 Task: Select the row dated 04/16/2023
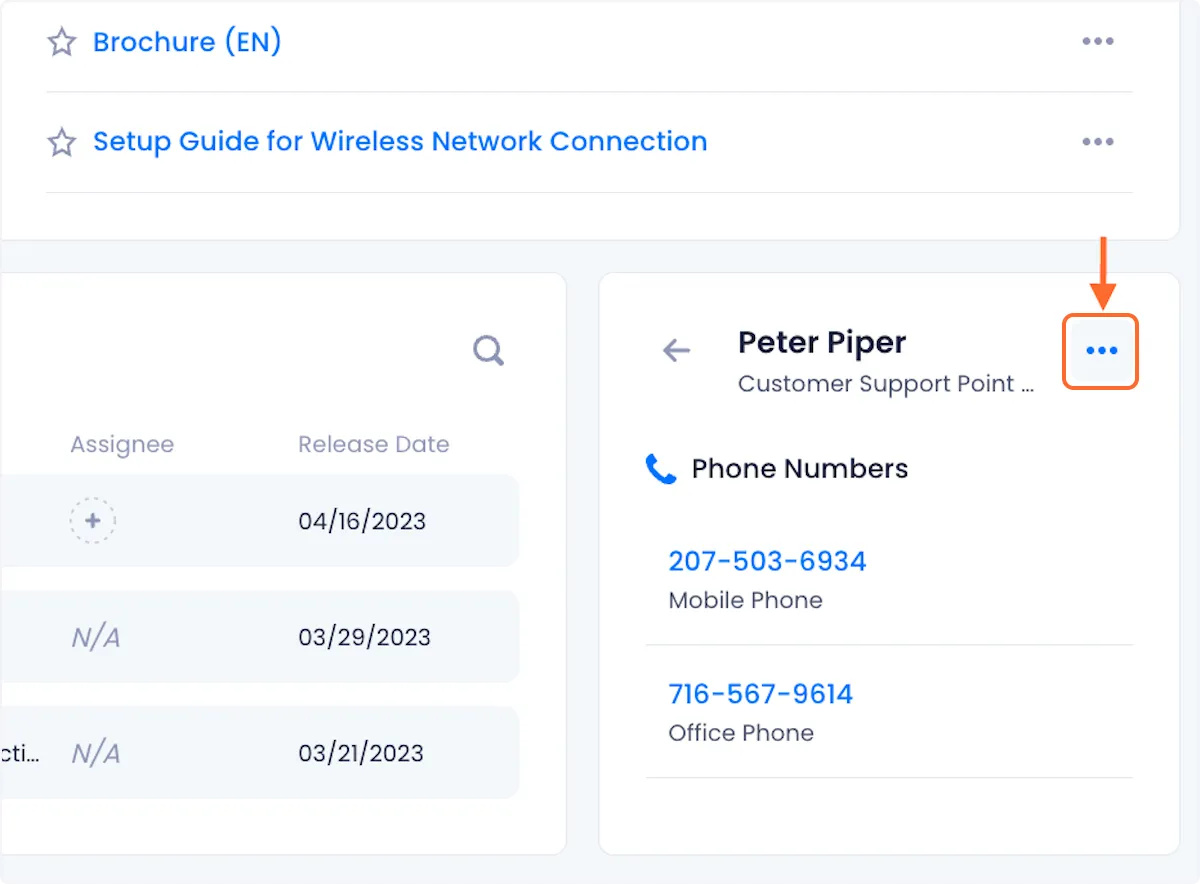pos(362,521)
